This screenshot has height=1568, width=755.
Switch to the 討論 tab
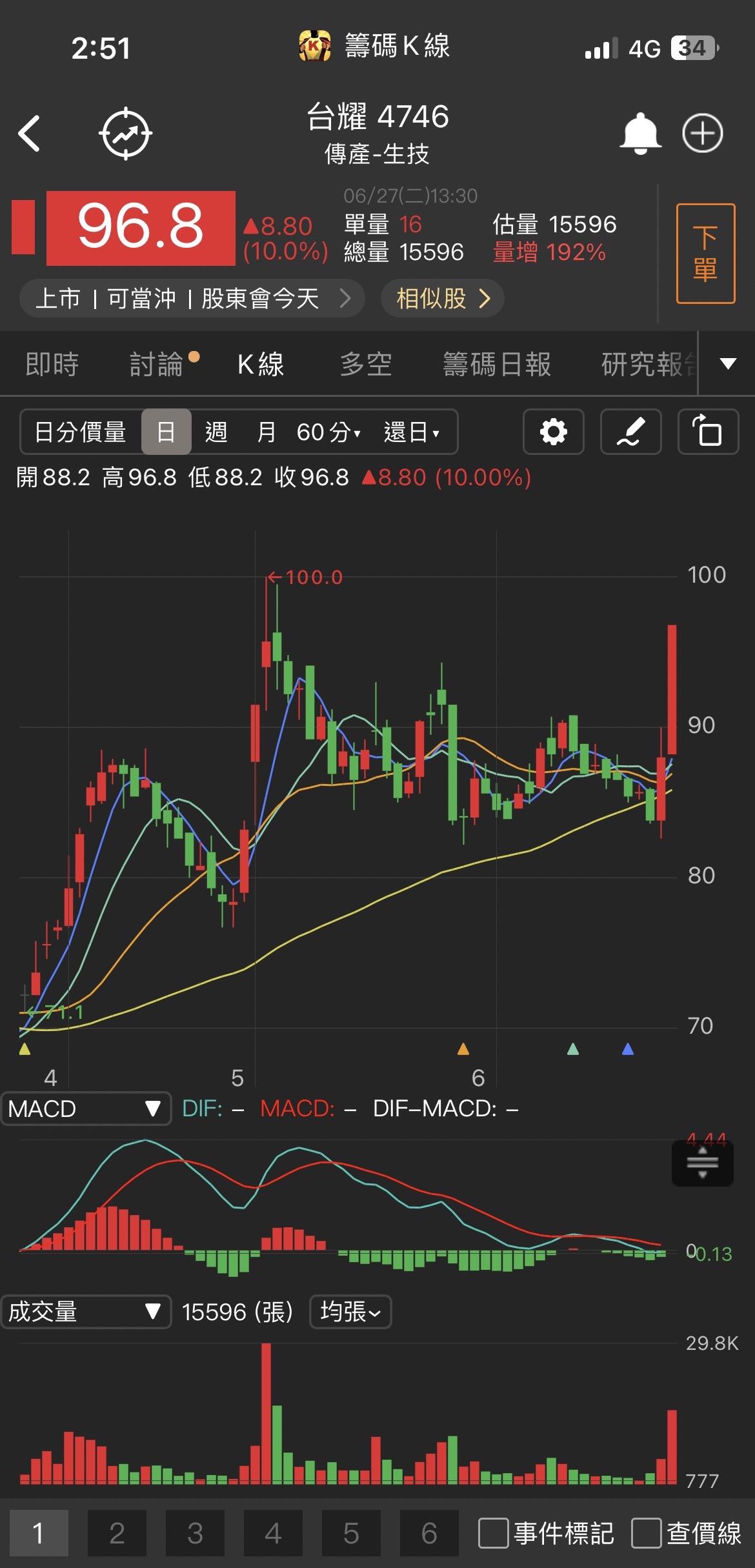tap(157, 364)
